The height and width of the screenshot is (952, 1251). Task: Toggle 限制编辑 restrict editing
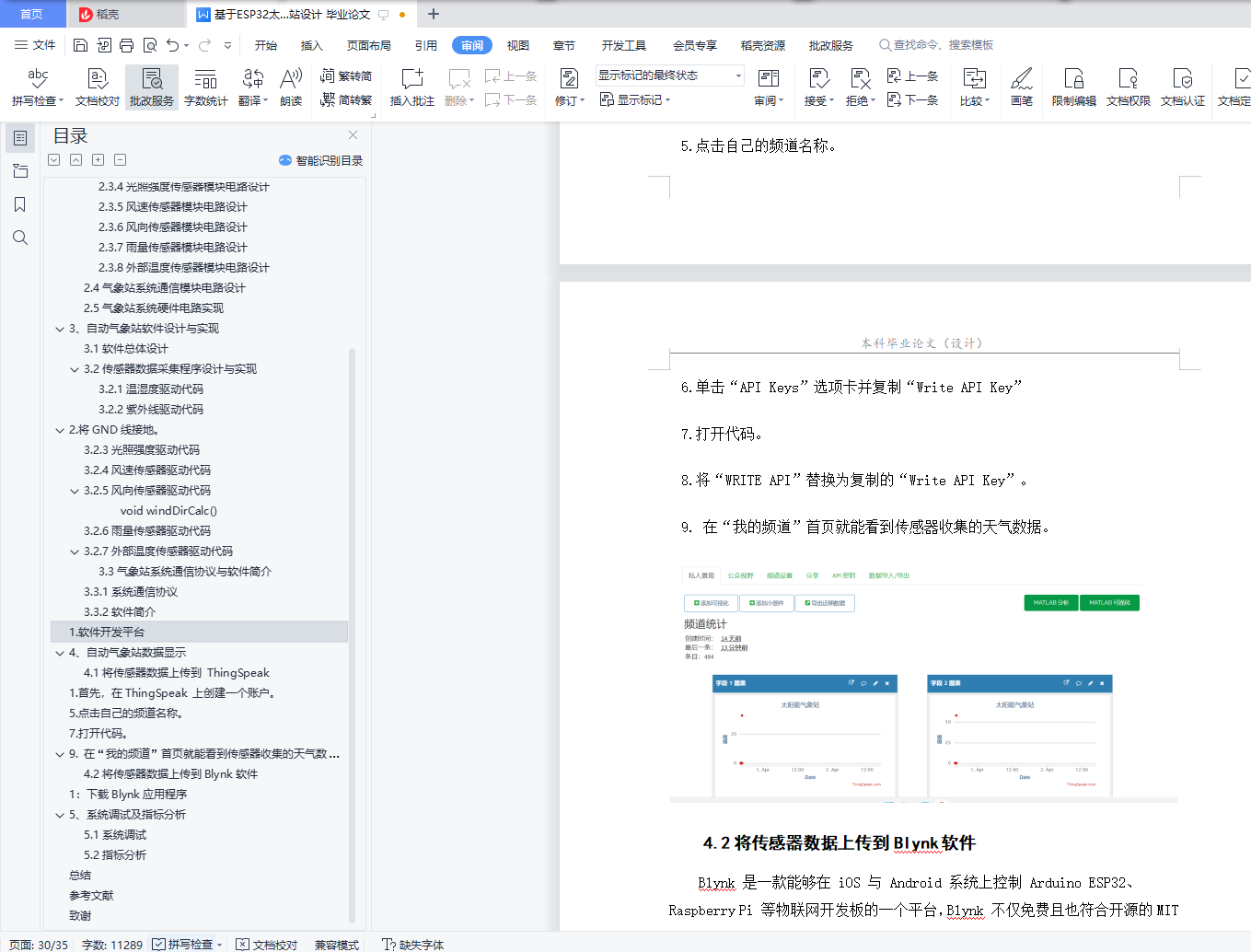pos(1074,87)
